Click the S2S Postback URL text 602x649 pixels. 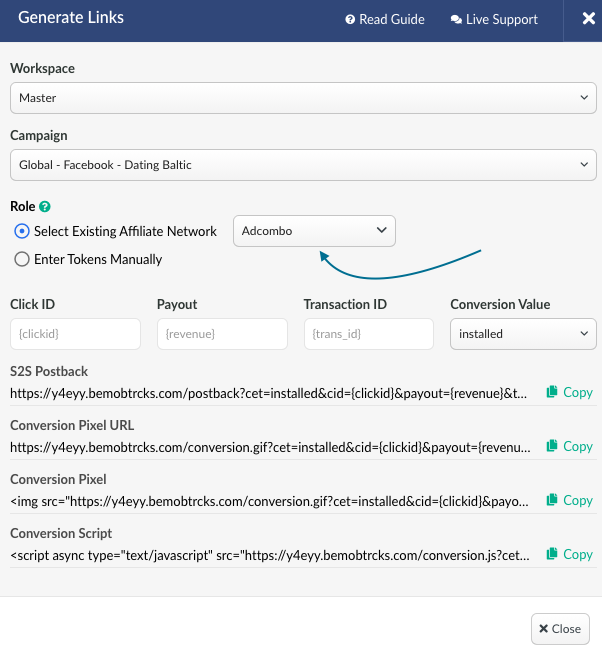268,393
